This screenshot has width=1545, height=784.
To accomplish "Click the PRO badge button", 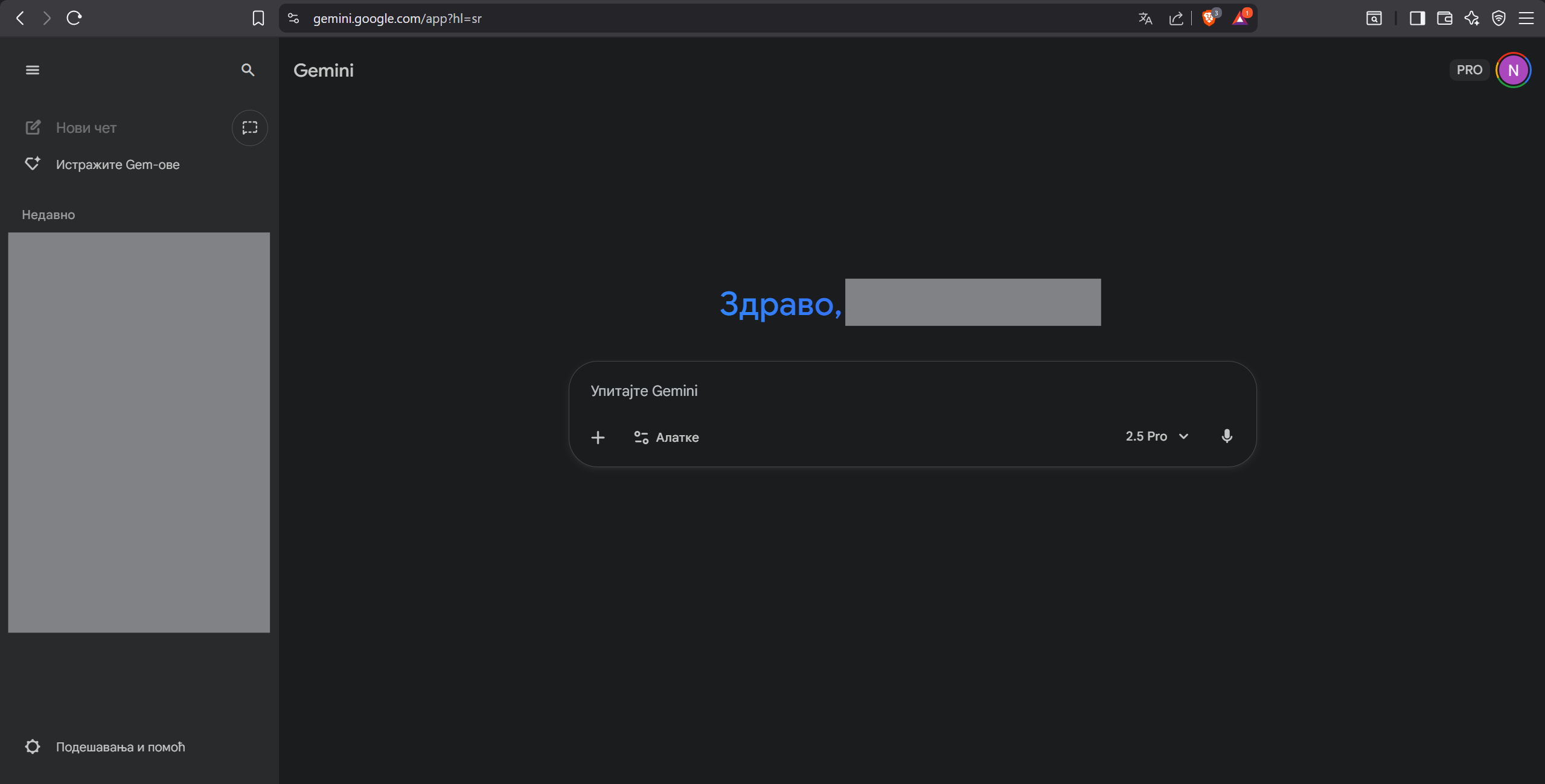I will click(1469, 70).
